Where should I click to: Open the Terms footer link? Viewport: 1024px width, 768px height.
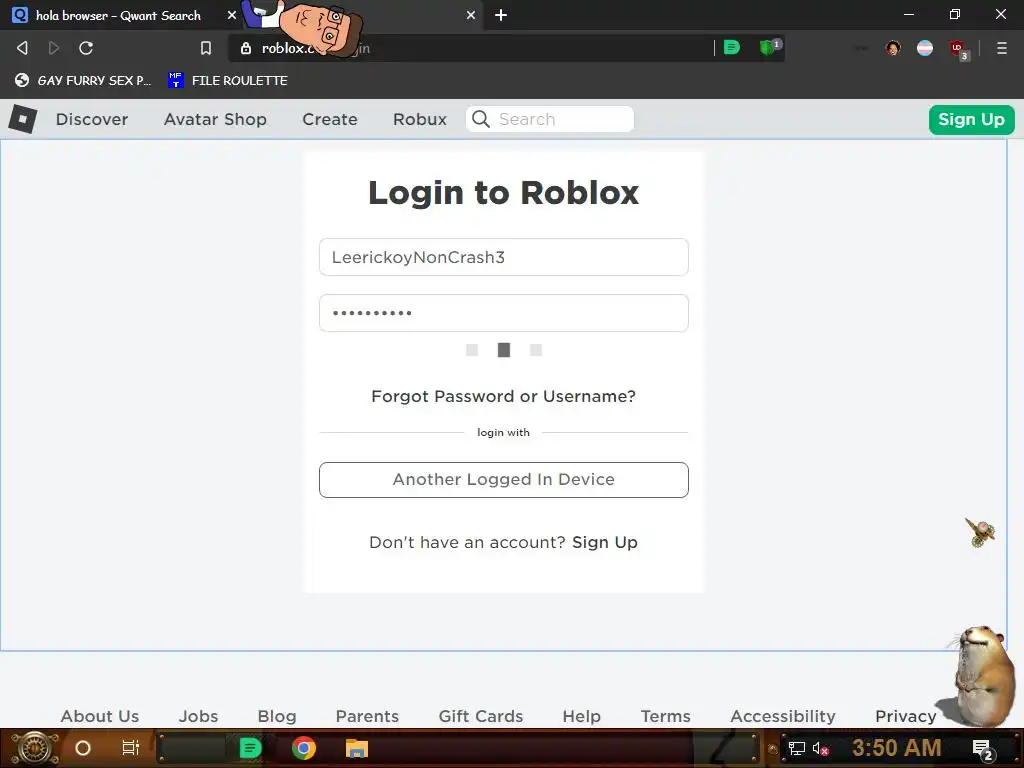click(665, 716)
